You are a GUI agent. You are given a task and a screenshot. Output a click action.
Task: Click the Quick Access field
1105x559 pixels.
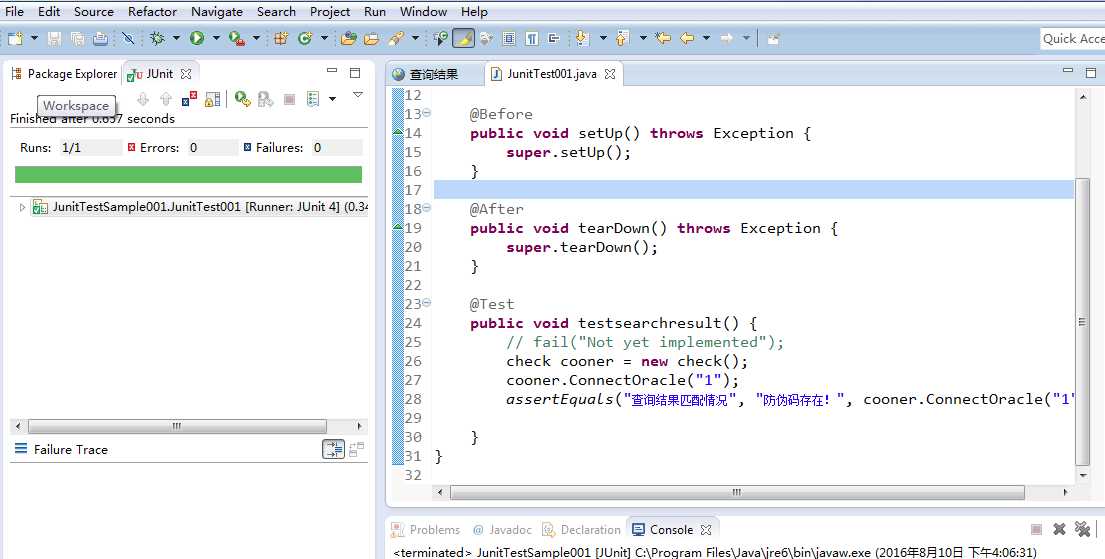coord(1072,39)
